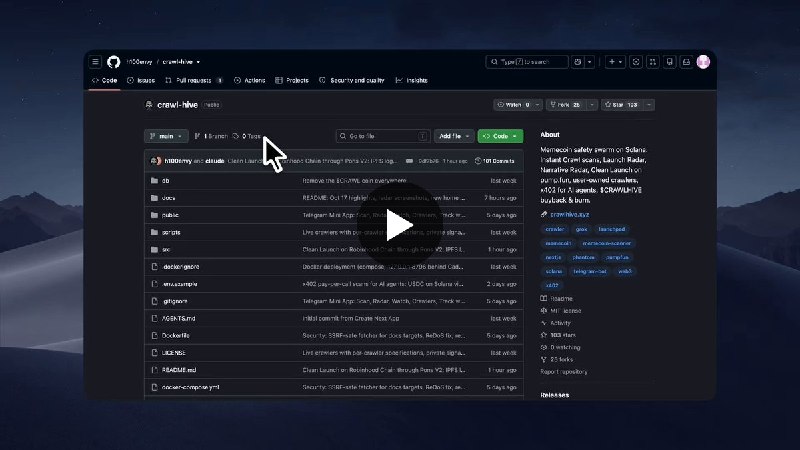Open the crawlhive.xyz website link
The width and height of the screenshot is (800, 450).
[x=569, y=214]
